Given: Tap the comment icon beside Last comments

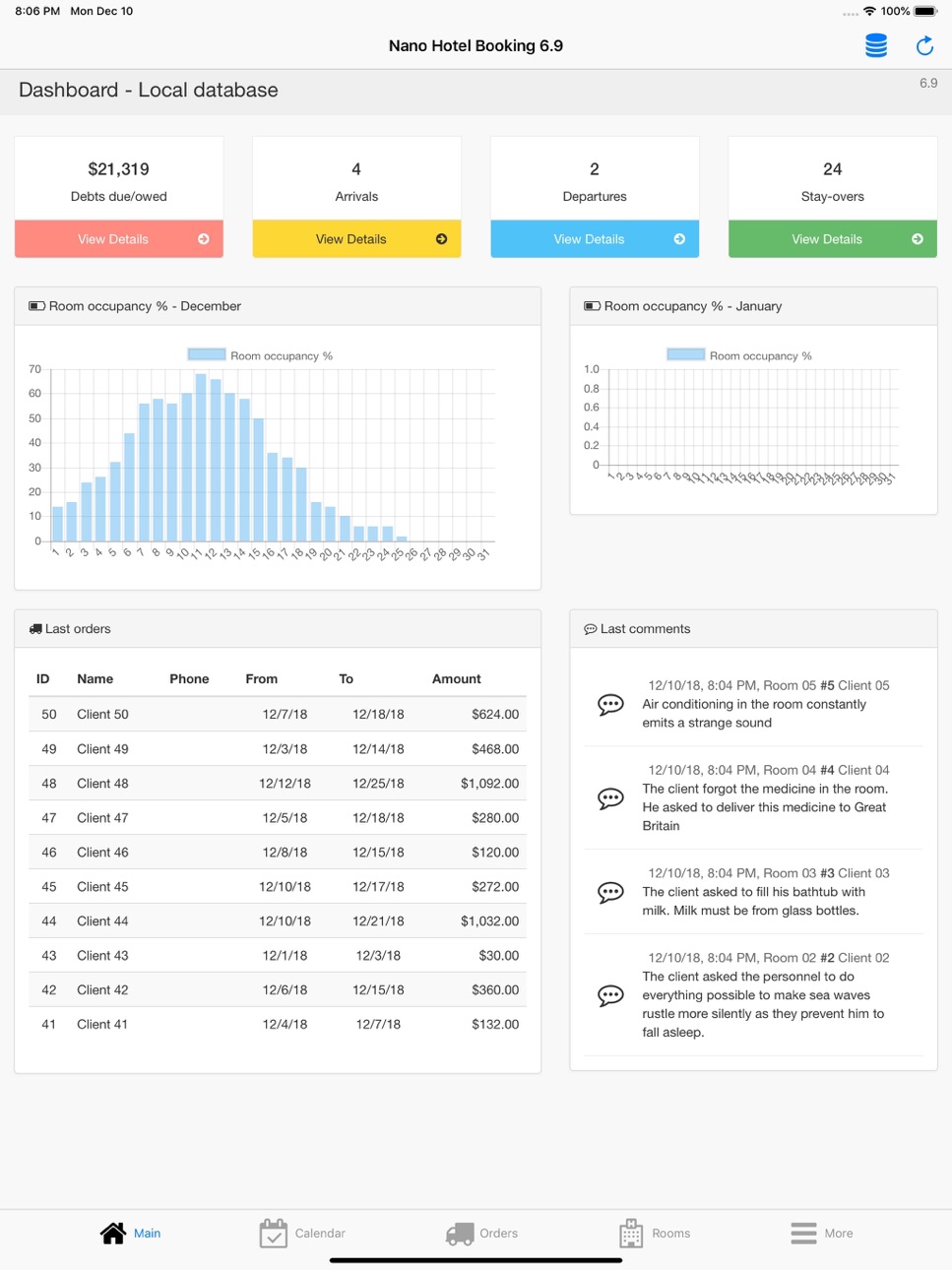Looking at the screenshot, I should coord(591,629).
